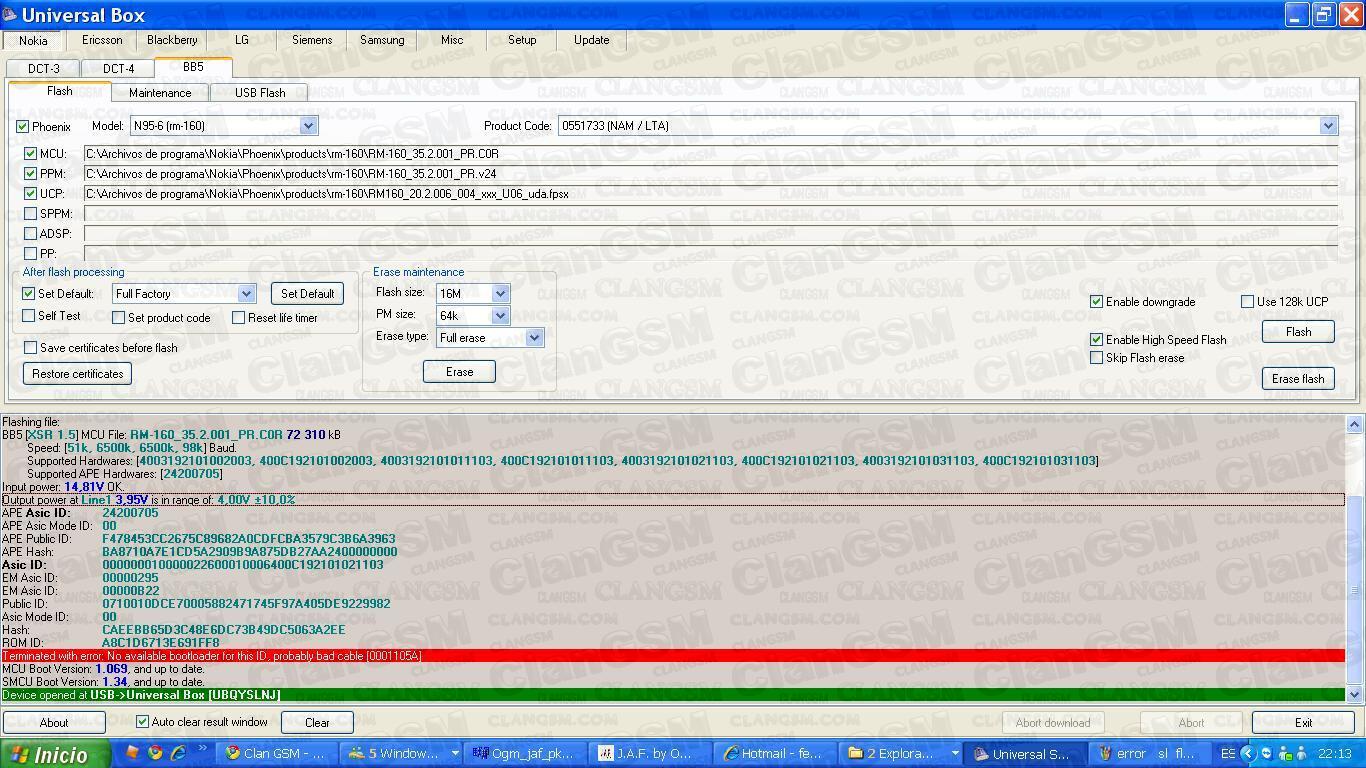This screenshot has width=1366, height=768.
Task: Enable the PP checkbox
Action: point(31,254)
